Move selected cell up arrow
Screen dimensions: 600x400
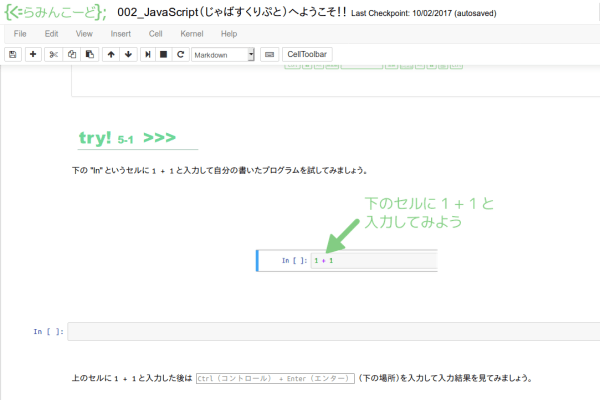(x=111, y=54)
